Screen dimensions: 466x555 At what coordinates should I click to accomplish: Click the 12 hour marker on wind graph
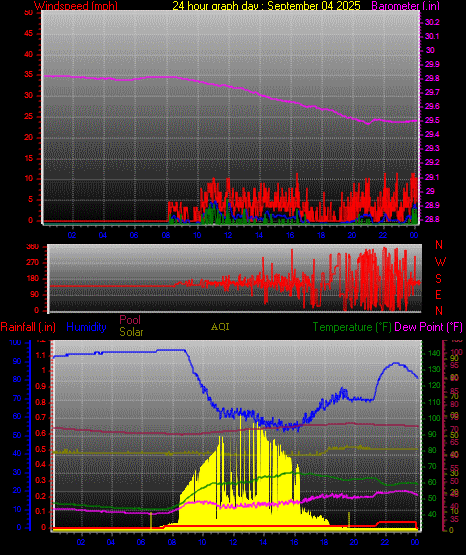(228, 235)
